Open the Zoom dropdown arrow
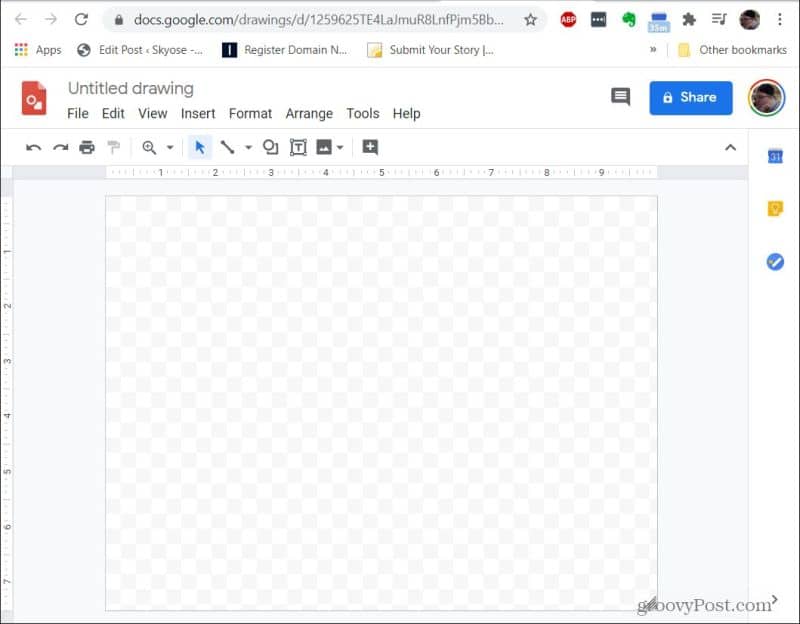The image size is (800, 624). [170, 147]
